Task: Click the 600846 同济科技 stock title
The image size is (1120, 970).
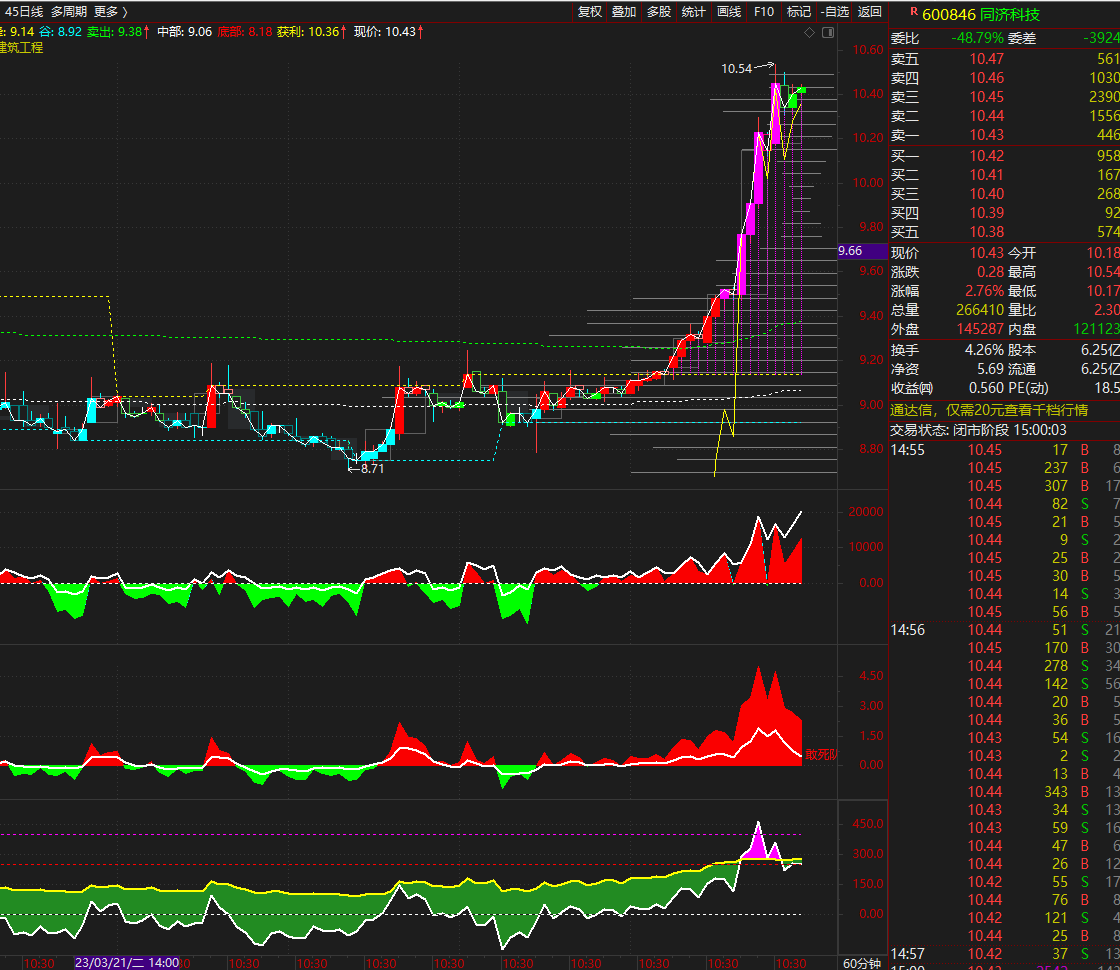Action: [x=980, y=14]
